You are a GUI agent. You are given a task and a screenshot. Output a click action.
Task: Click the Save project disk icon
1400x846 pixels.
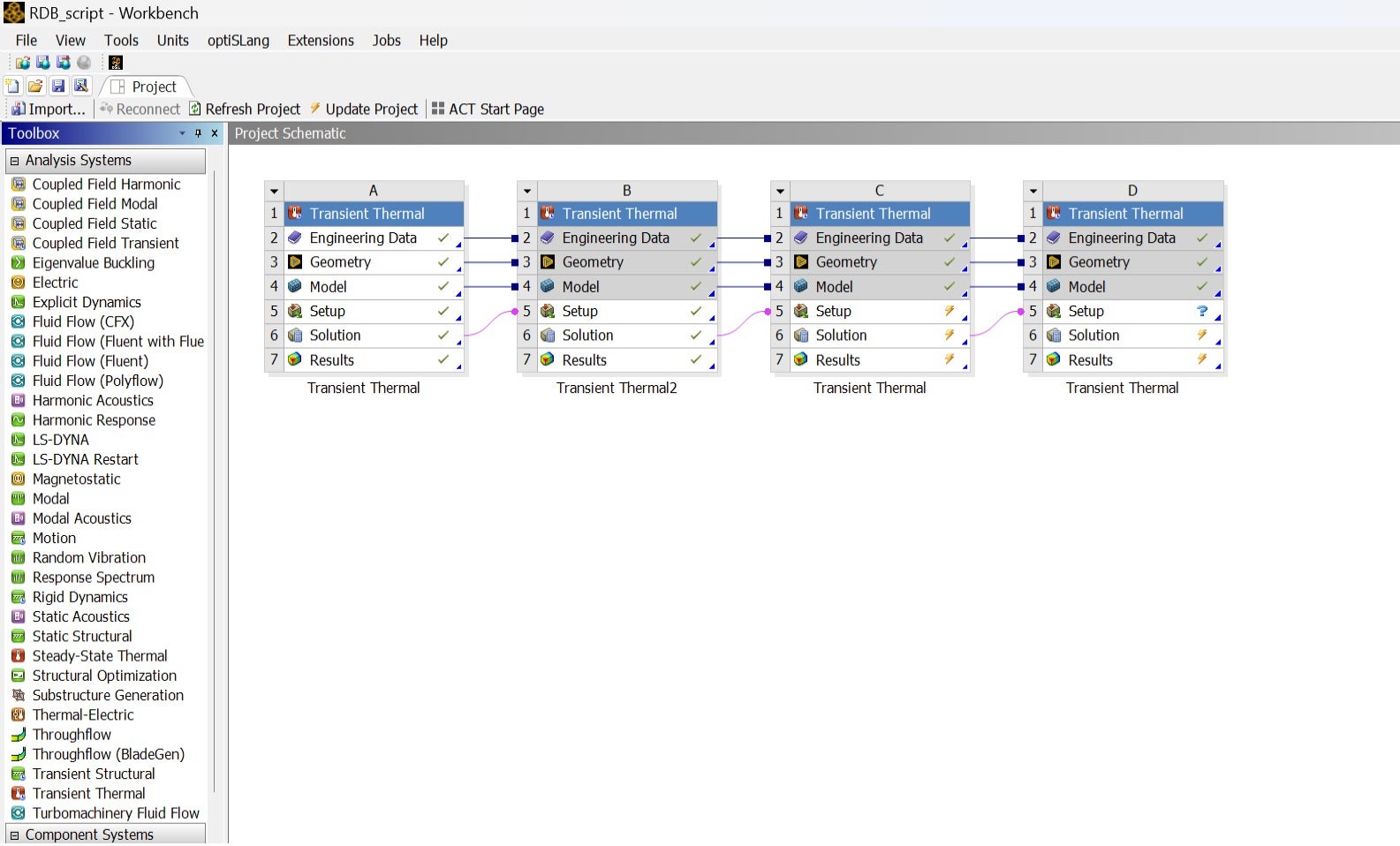(58, 86)
